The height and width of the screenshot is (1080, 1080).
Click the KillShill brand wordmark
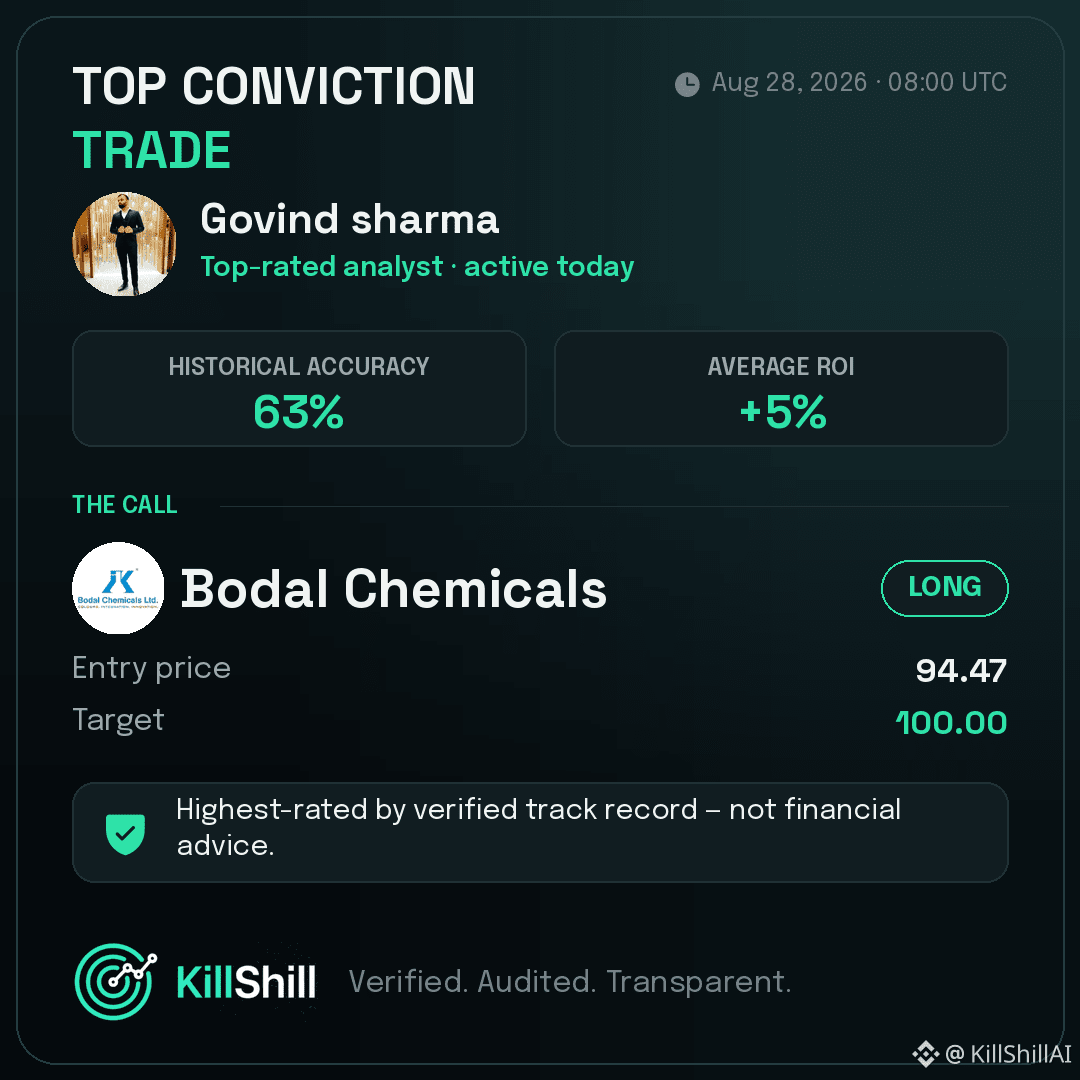[246, 982]
